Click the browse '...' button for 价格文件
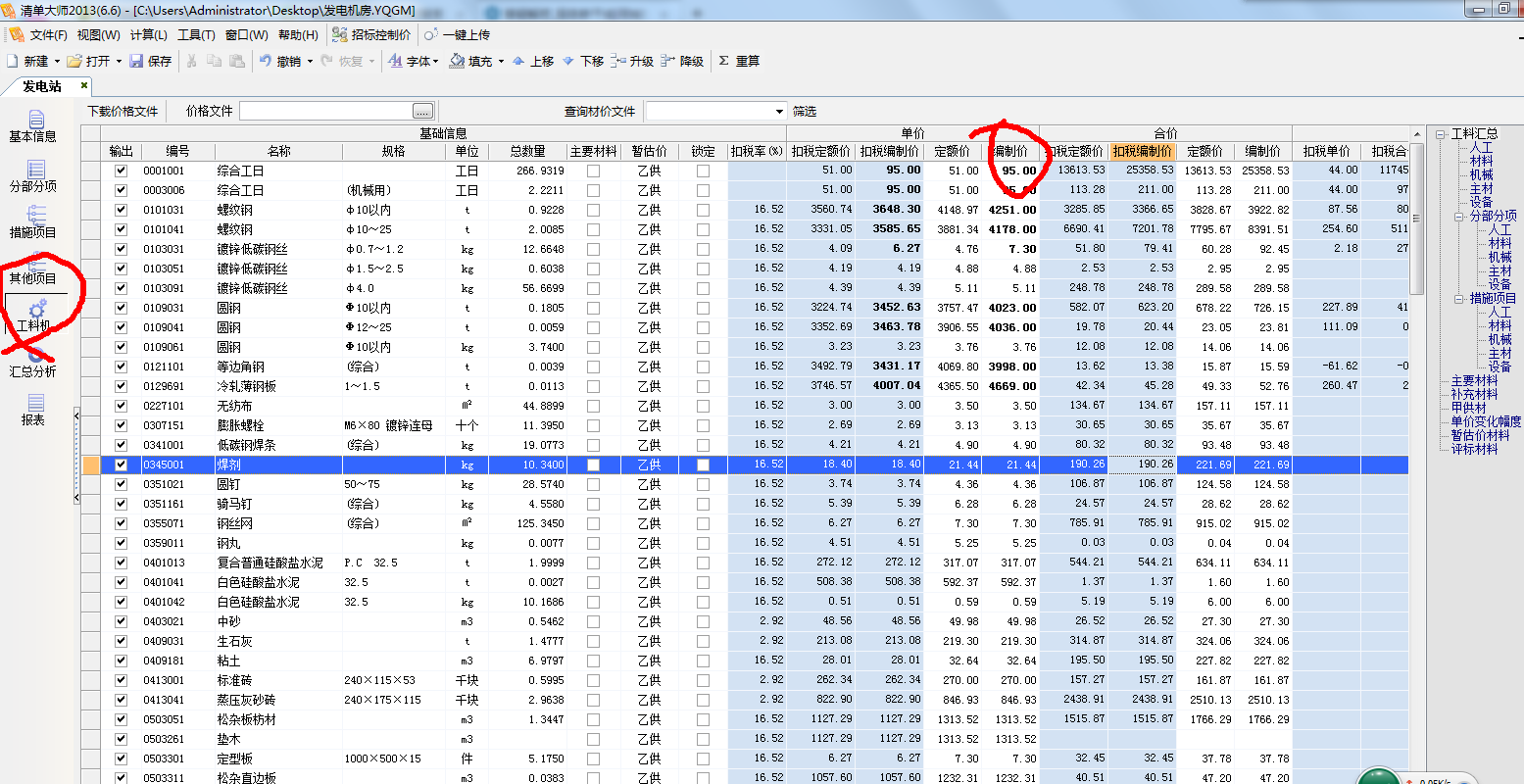 pos(422,112)
